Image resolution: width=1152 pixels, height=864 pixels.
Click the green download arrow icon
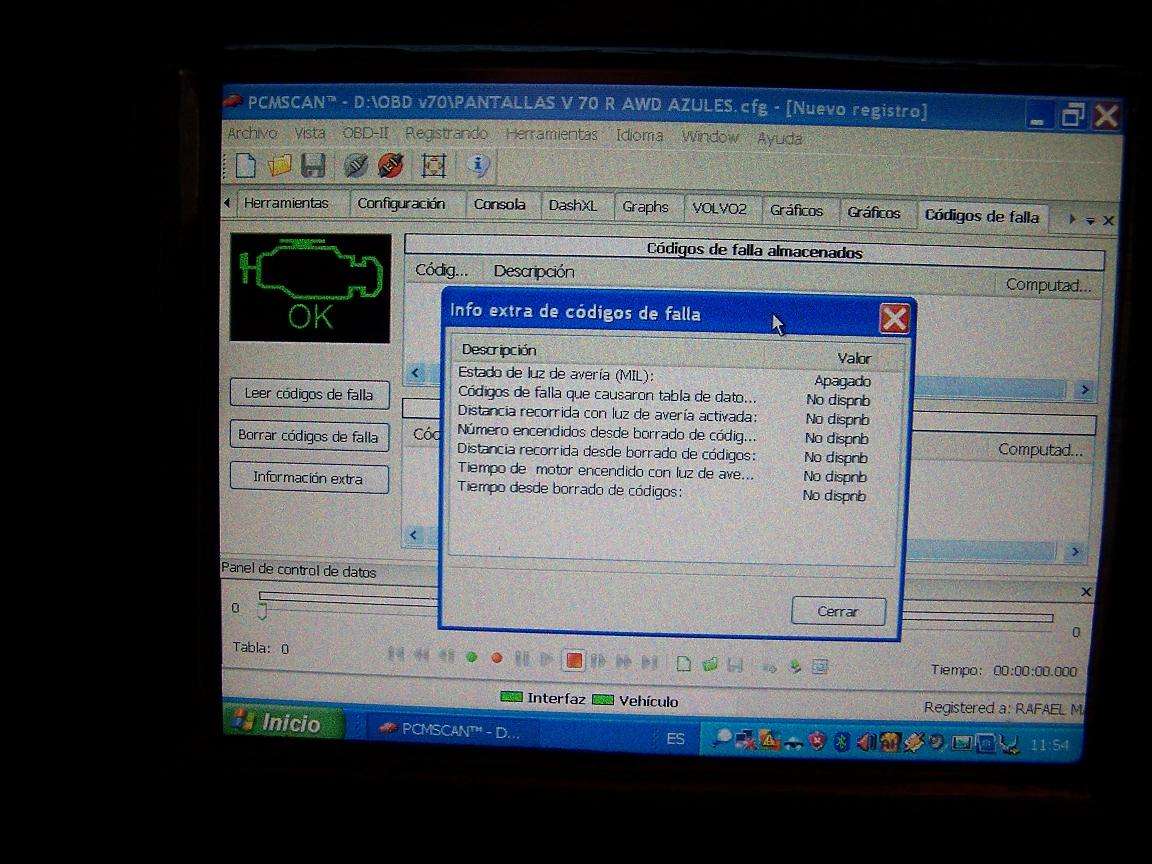point(795,666)
